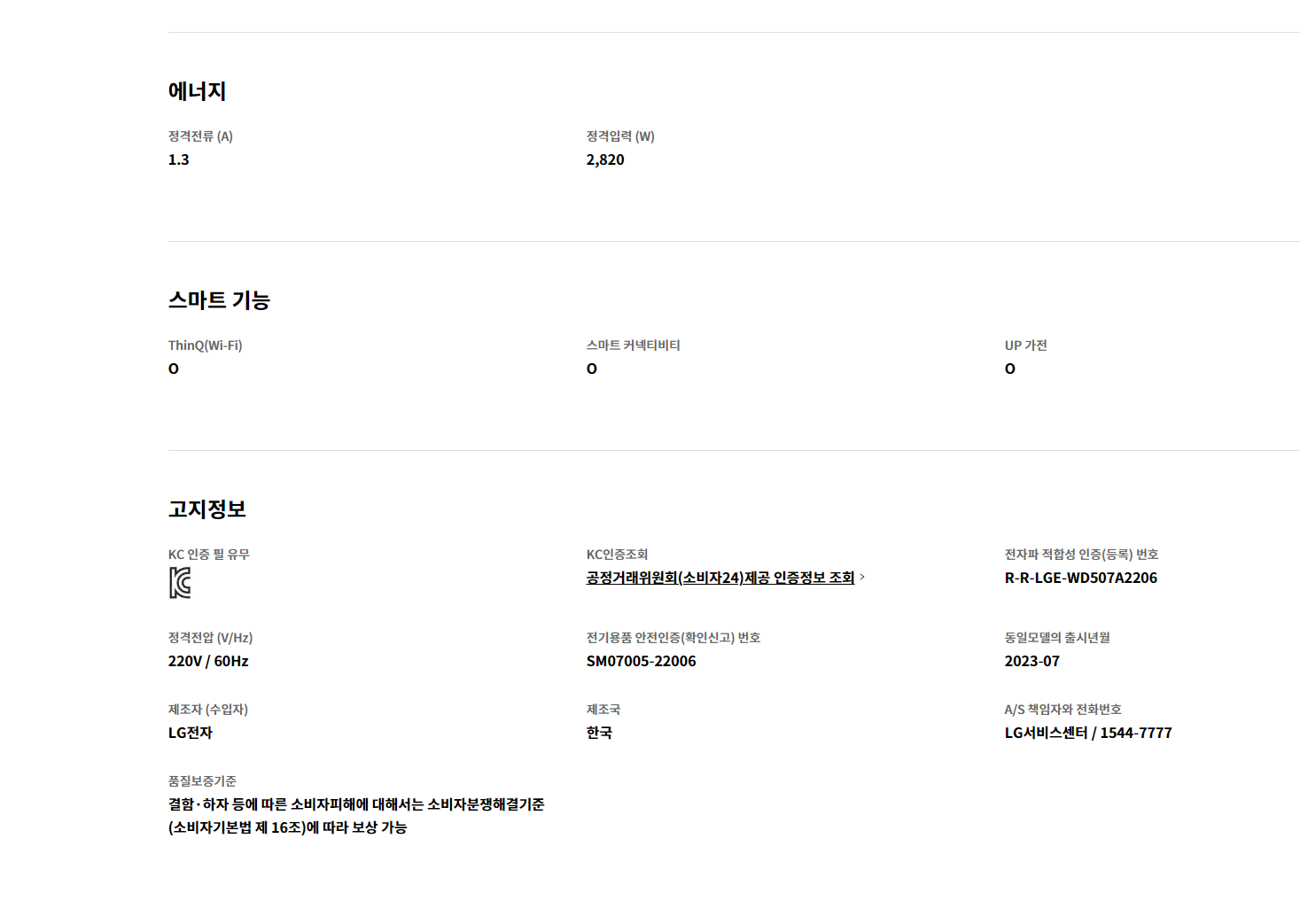The height and width of the screenshot is (924, 1300).
Task: Select the 에너지 section heading
Action: click(x=197, y=91)
